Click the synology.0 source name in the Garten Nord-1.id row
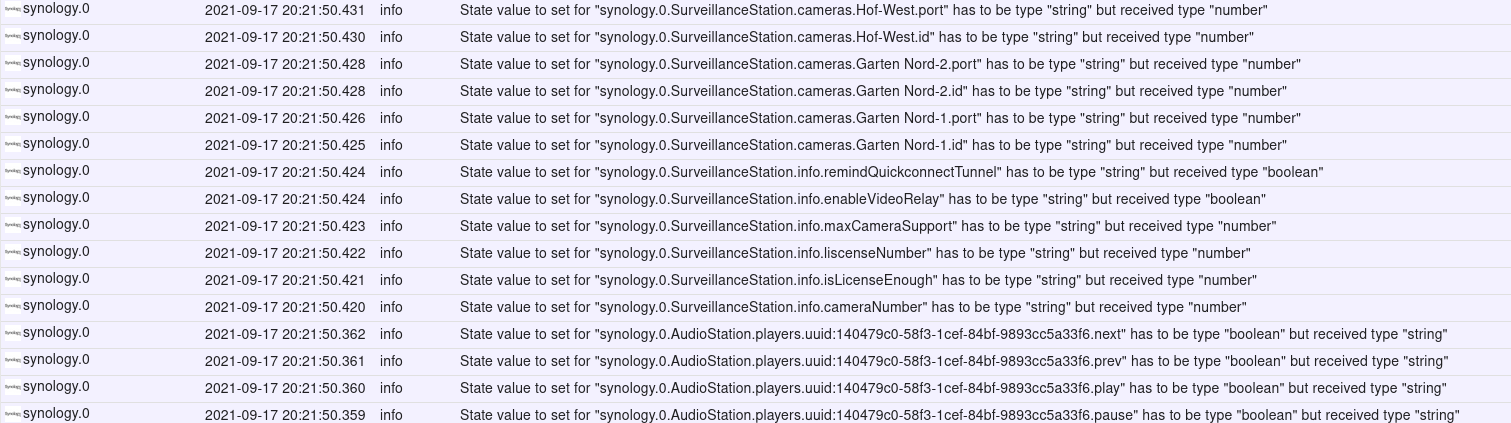This screenshot has width=1511, height=423. click(x=56, y=144)
